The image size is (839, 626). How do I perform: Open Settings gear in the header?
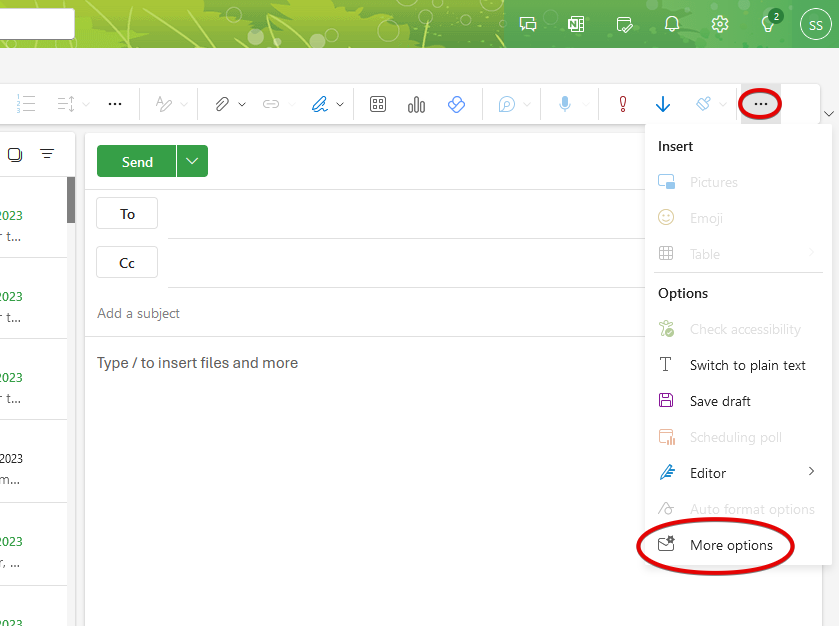pos(720,24)
